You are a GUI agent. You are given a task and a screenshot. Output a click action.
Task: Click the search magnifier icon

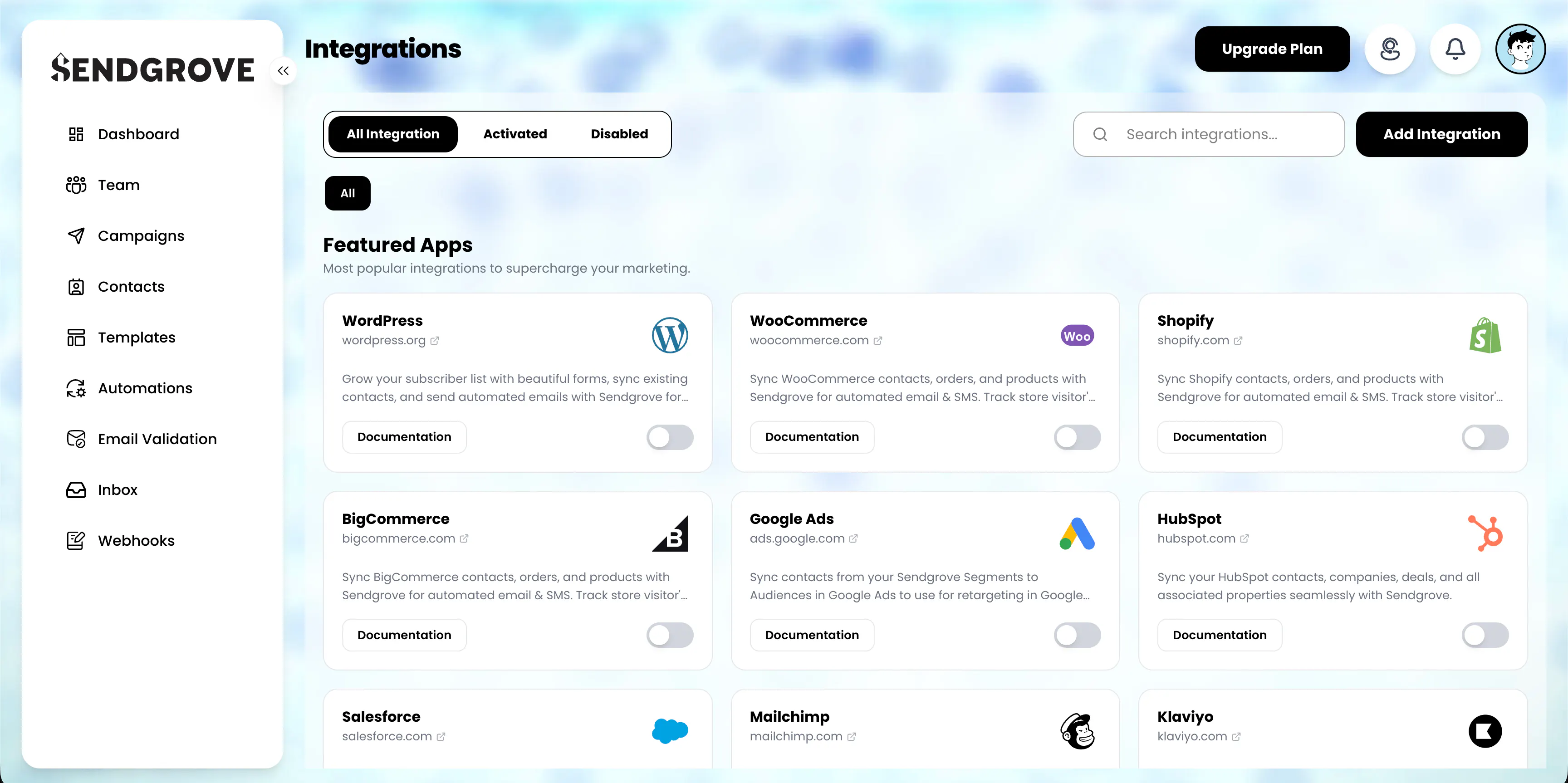click(1100, 134)
